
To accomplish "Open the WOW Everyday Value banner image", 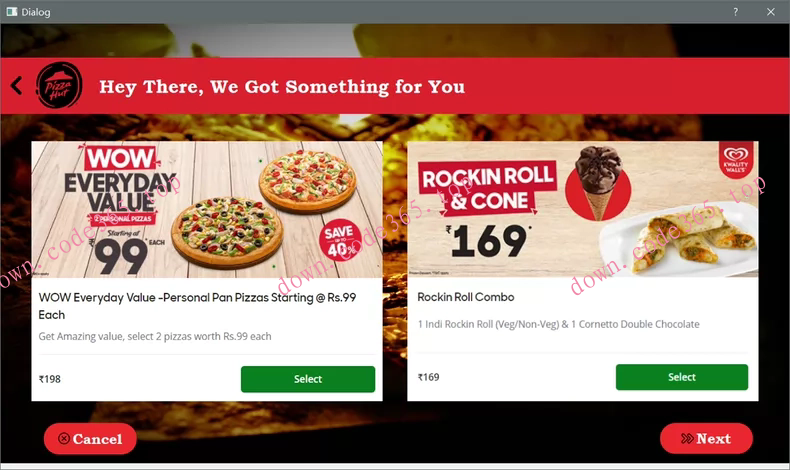I will [207, 210].
